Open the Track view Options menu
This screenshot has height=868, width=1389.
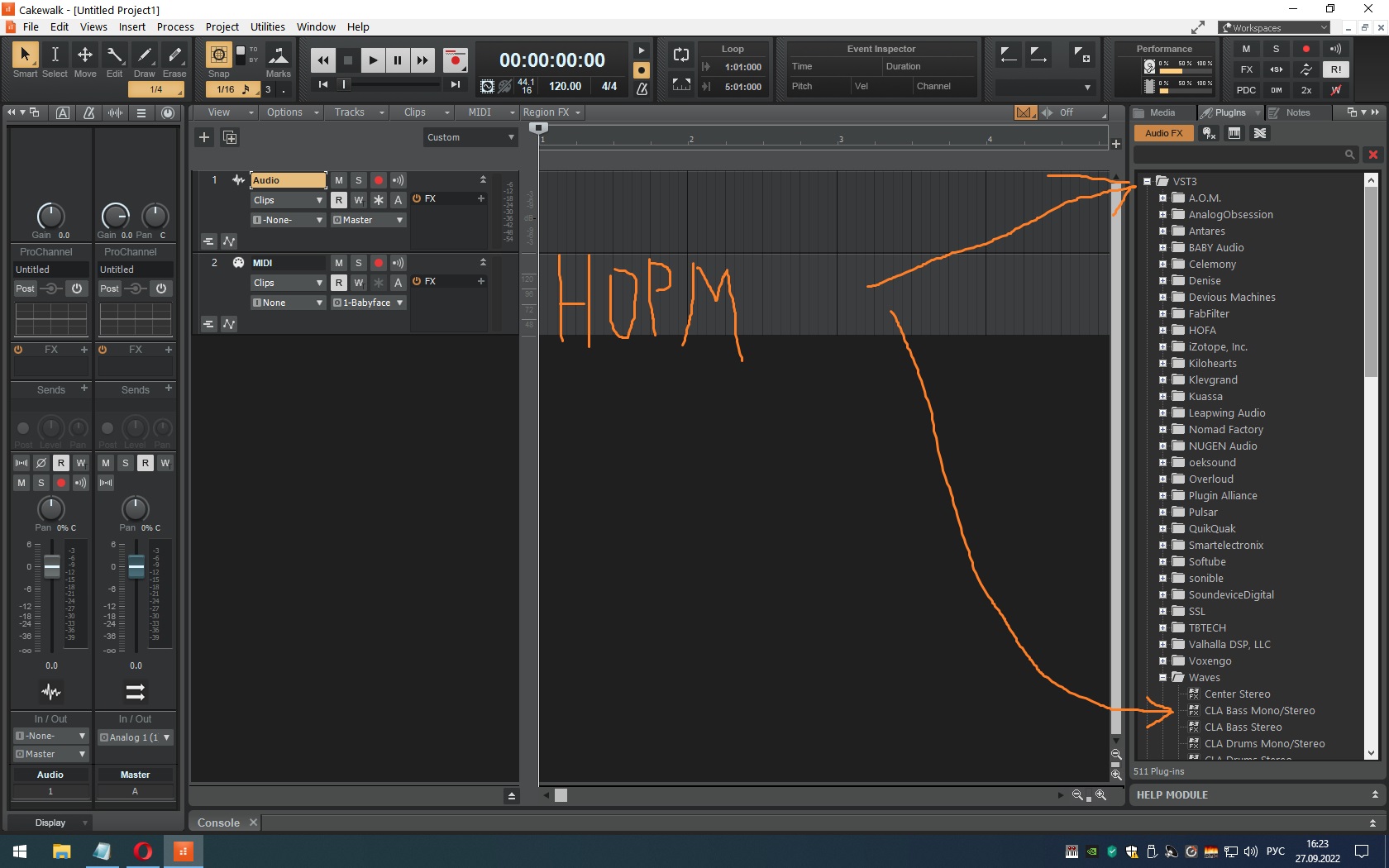(x=292, y=112)
